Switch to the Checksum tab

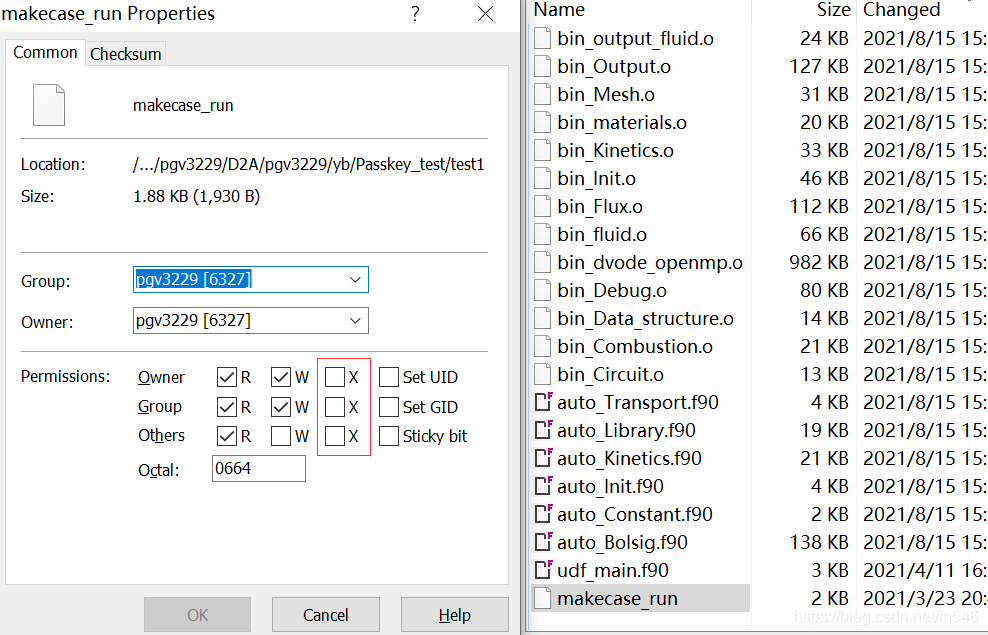(x=125, y=54)
